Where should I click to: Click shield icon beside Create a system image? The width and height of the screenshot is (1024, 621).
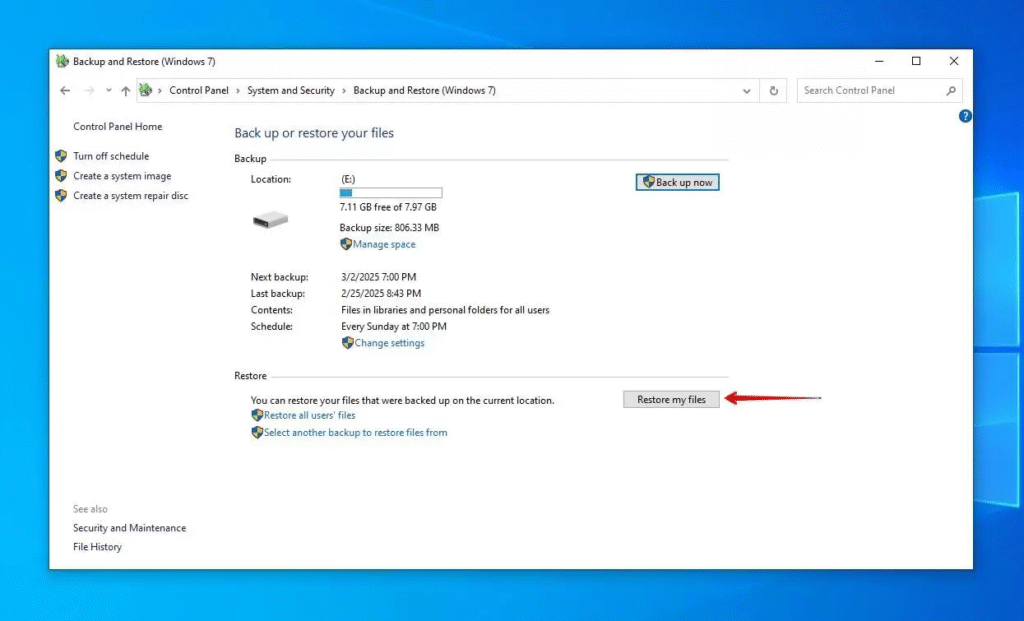click(61, 176)
